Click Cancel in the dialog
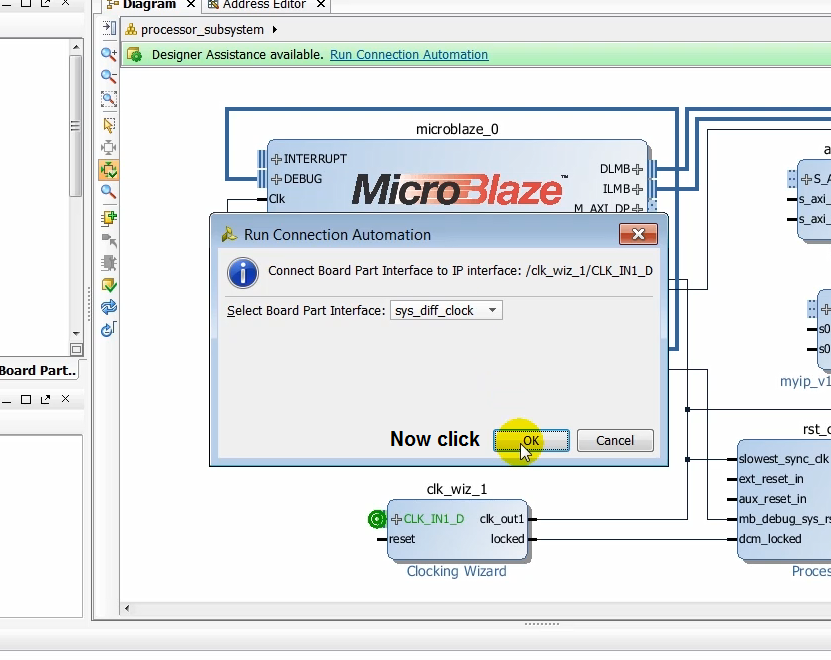 point(614,440)
